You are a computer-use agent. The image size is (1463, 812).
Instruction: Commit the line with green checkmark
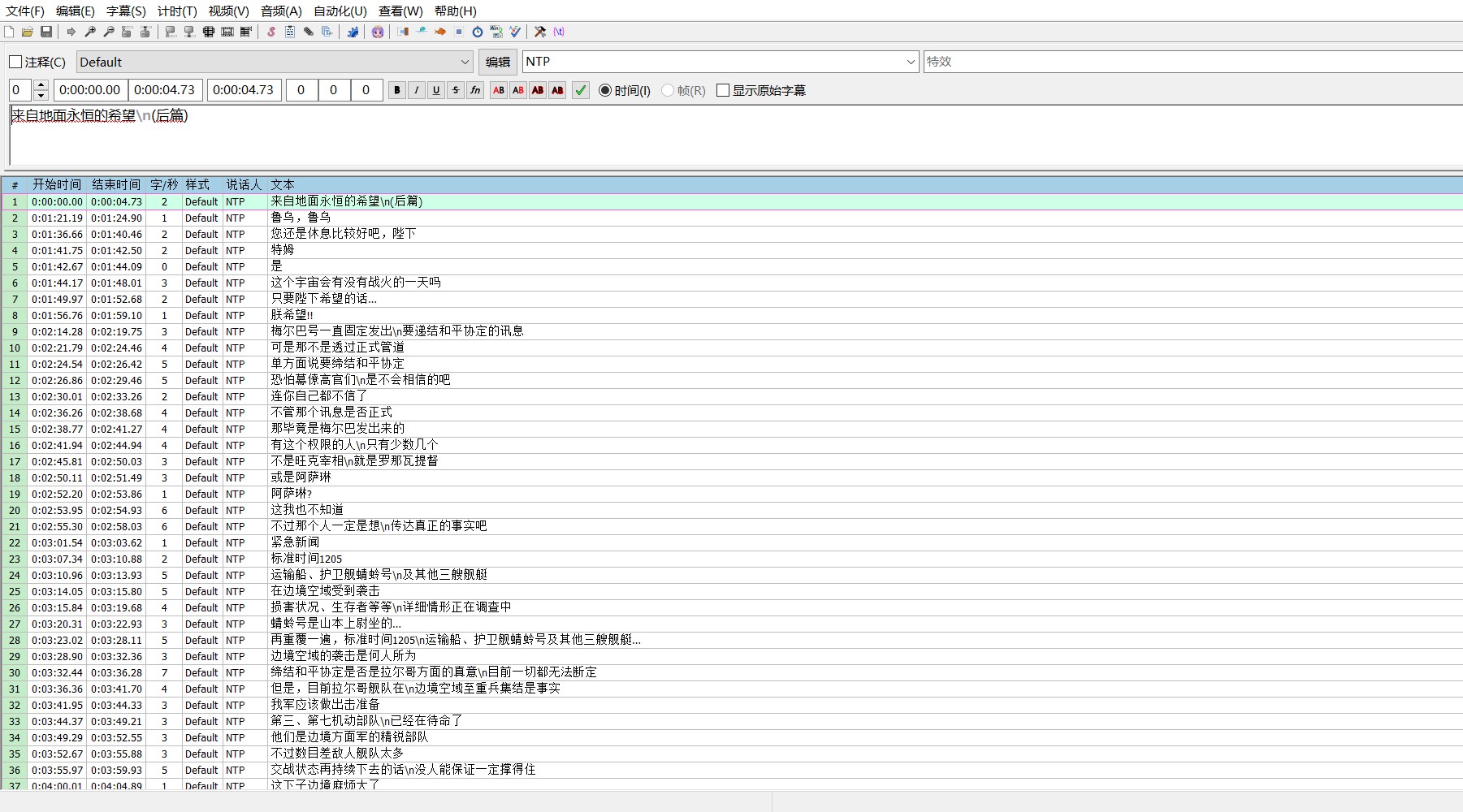point(581,90)
